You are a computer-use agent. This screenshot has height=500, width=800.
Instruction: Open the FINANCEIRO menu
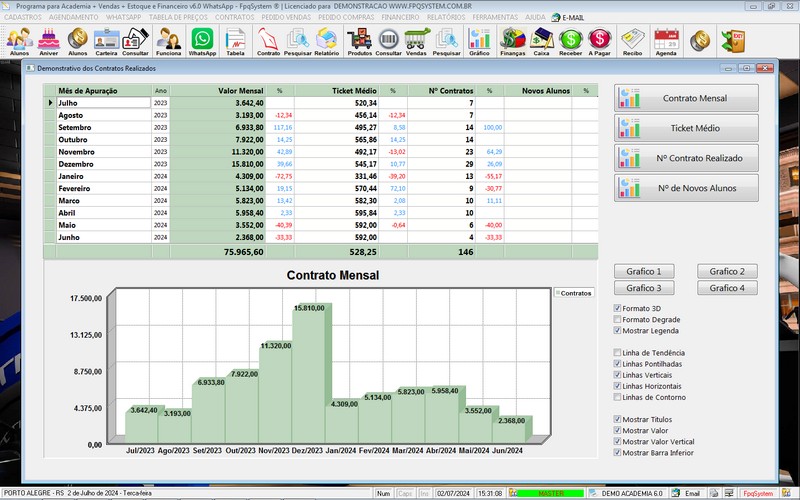coord(401,17)
